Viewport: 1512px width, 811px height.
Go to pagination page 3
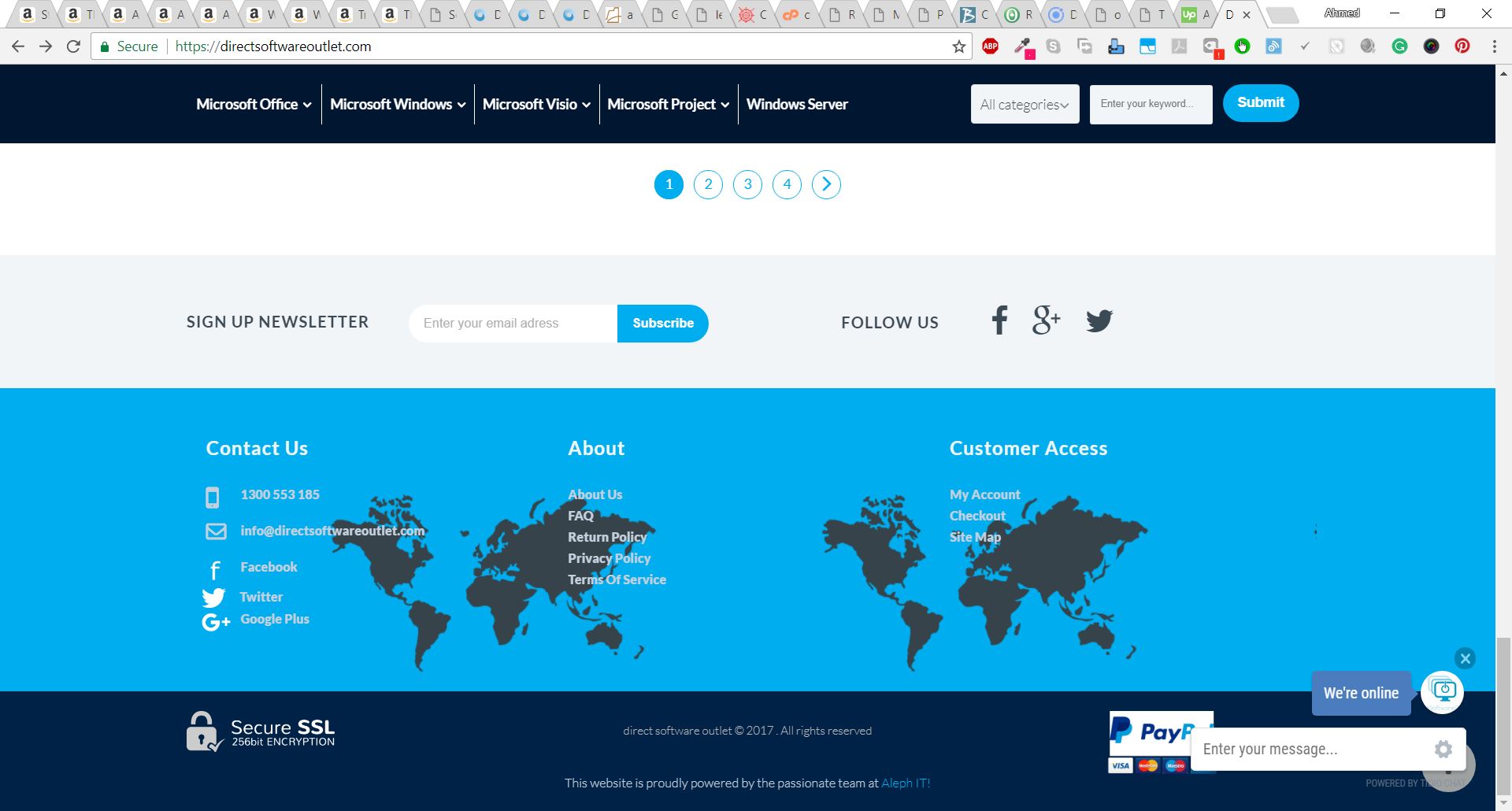(x=747, y=184)
